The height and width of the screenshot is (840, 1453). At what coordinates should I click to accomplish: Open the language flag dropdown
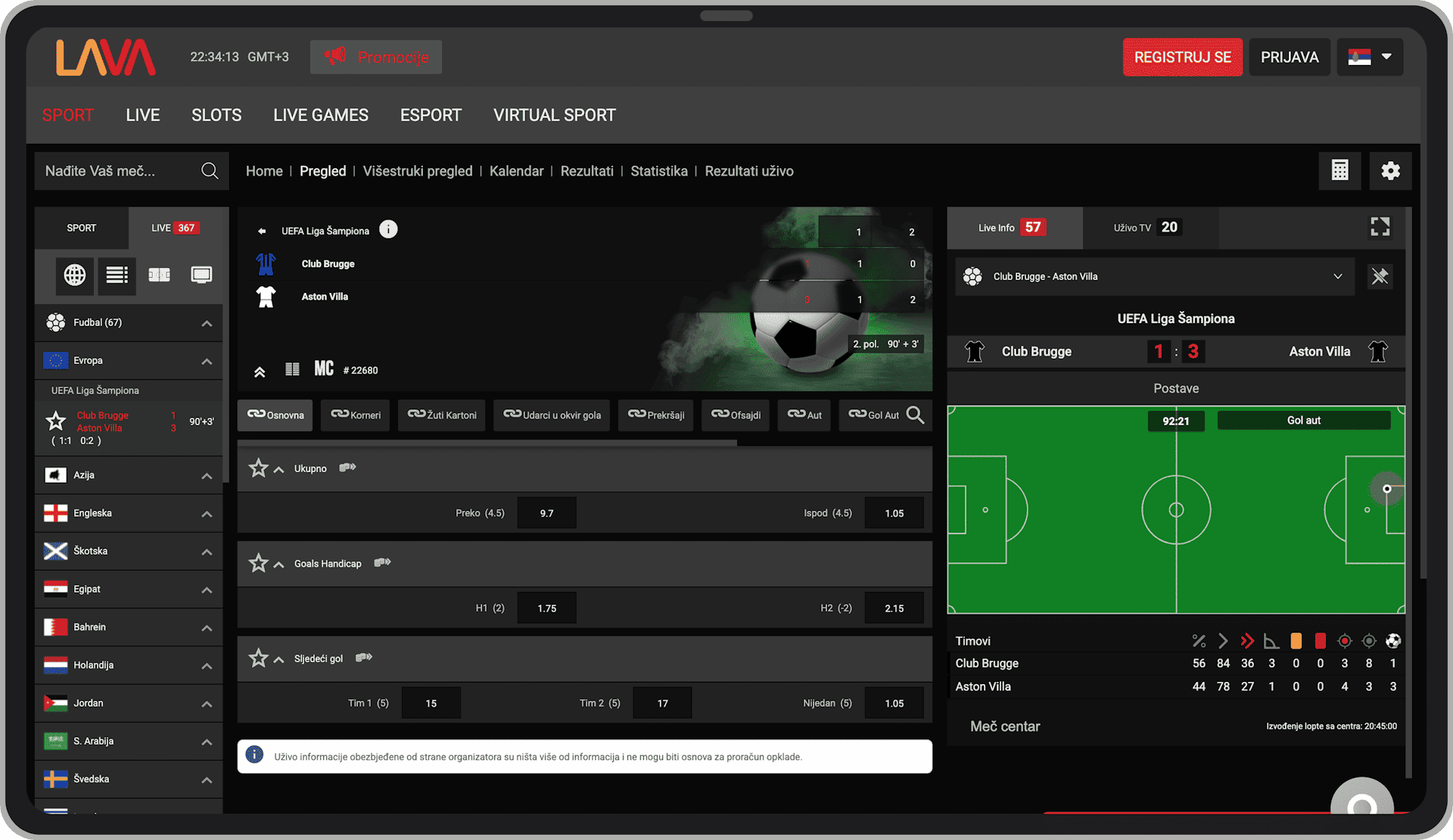tap(1370, 58)
